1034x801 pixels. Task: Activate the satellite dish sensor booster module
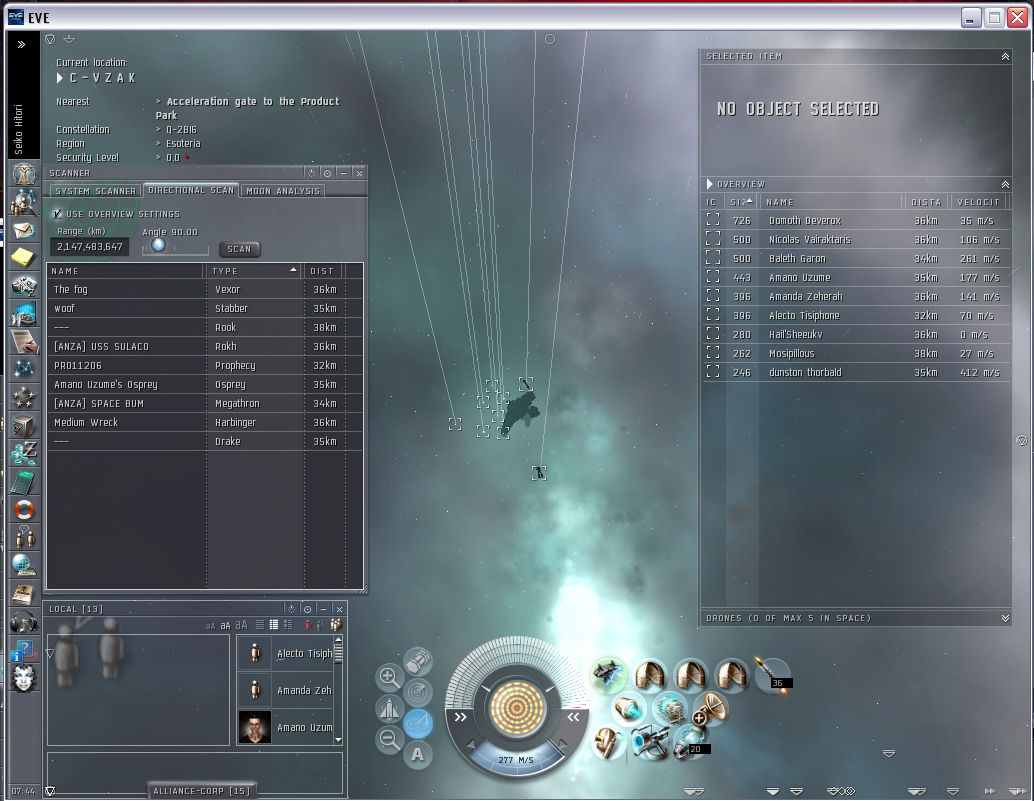click(x=711, y=708)
